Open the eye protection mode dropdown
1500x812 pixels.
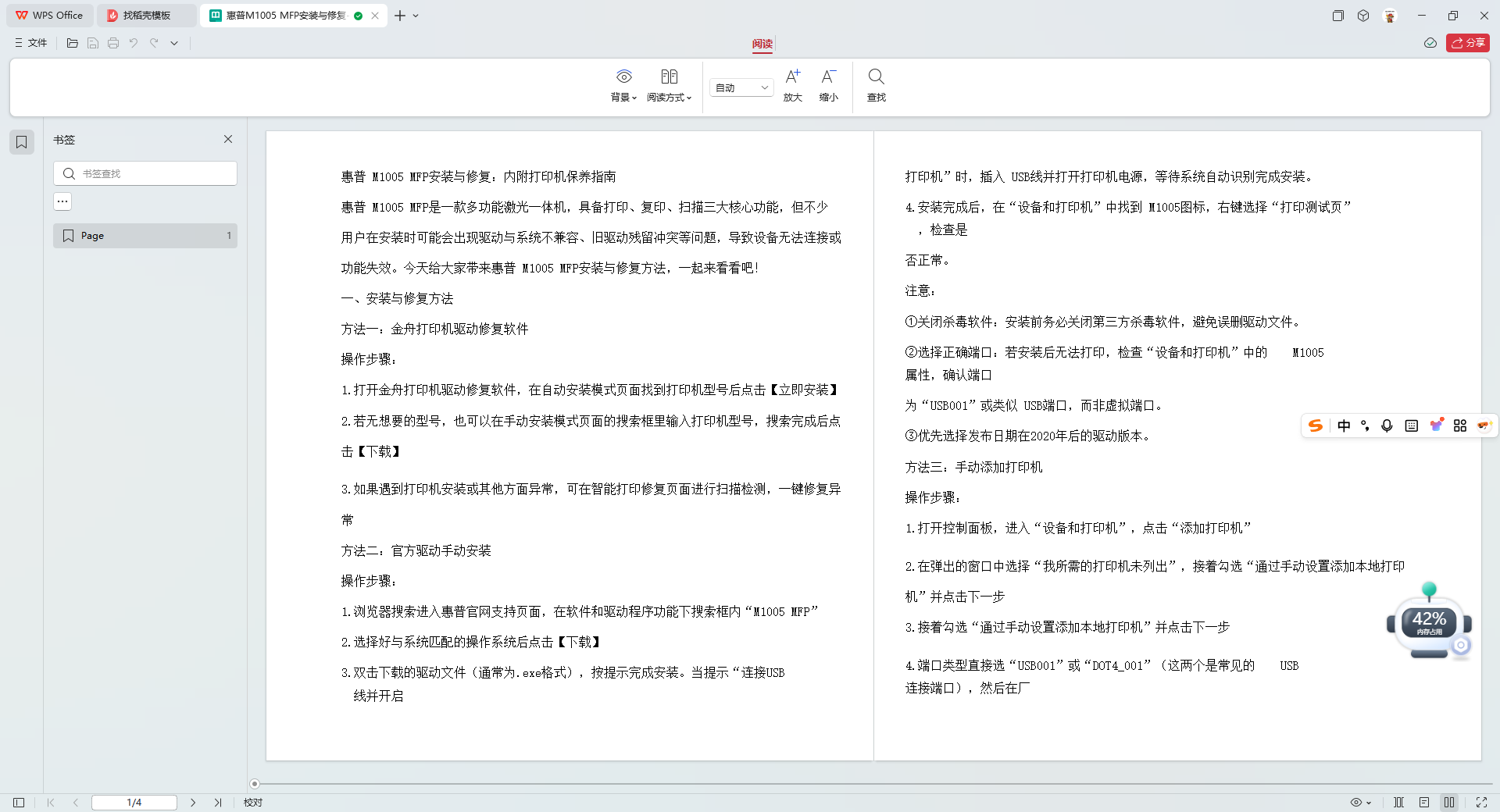[x=1361, y=803]
